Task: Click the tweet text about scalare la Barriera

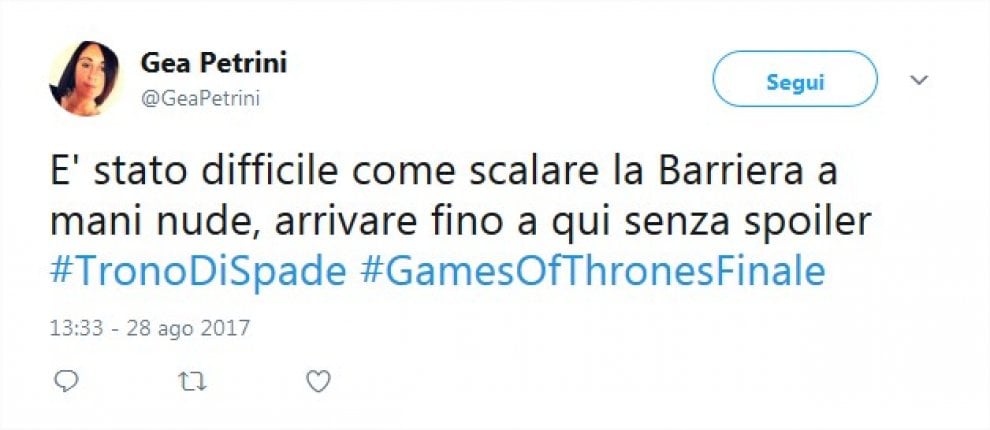Action: point(460,198)
